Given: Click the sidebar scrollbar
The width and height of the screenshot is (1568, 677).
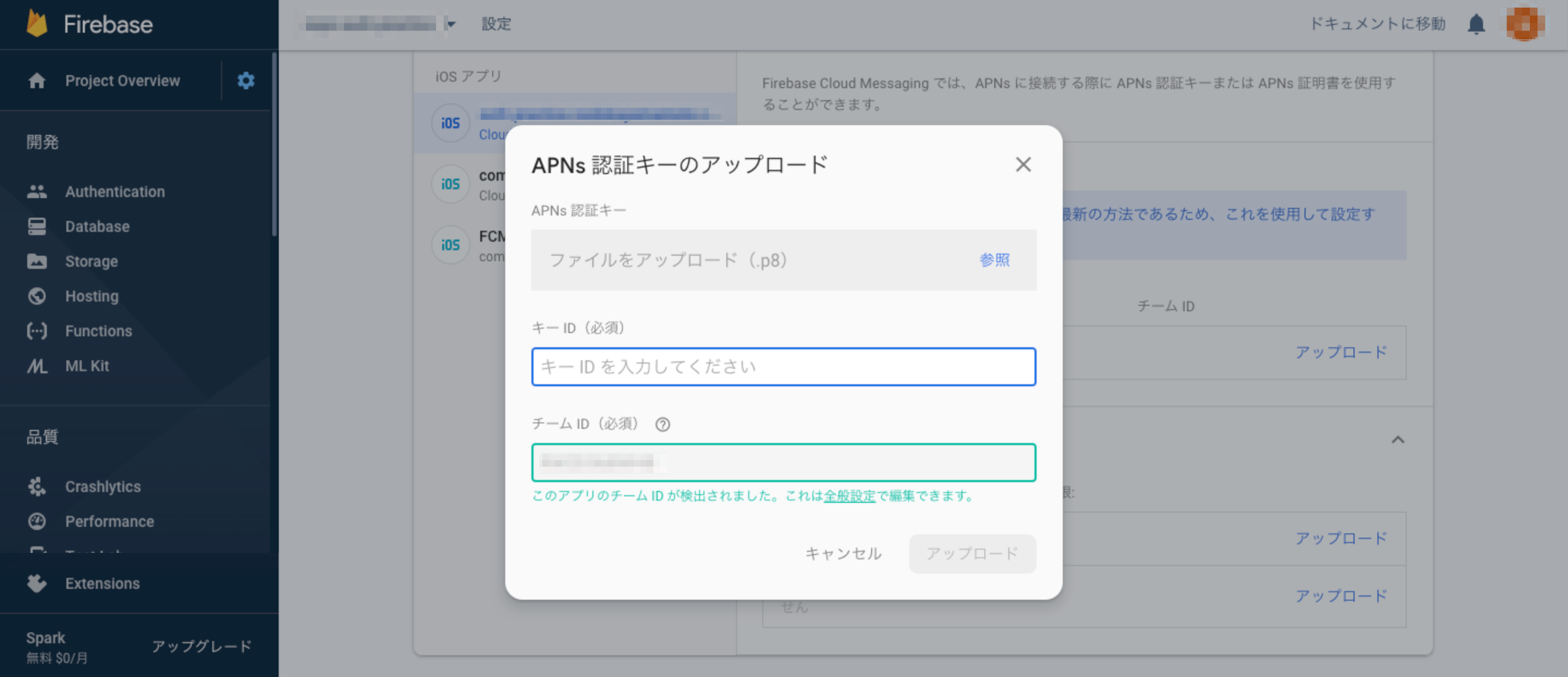Looking at the screenshot, I should click(274, 145).
